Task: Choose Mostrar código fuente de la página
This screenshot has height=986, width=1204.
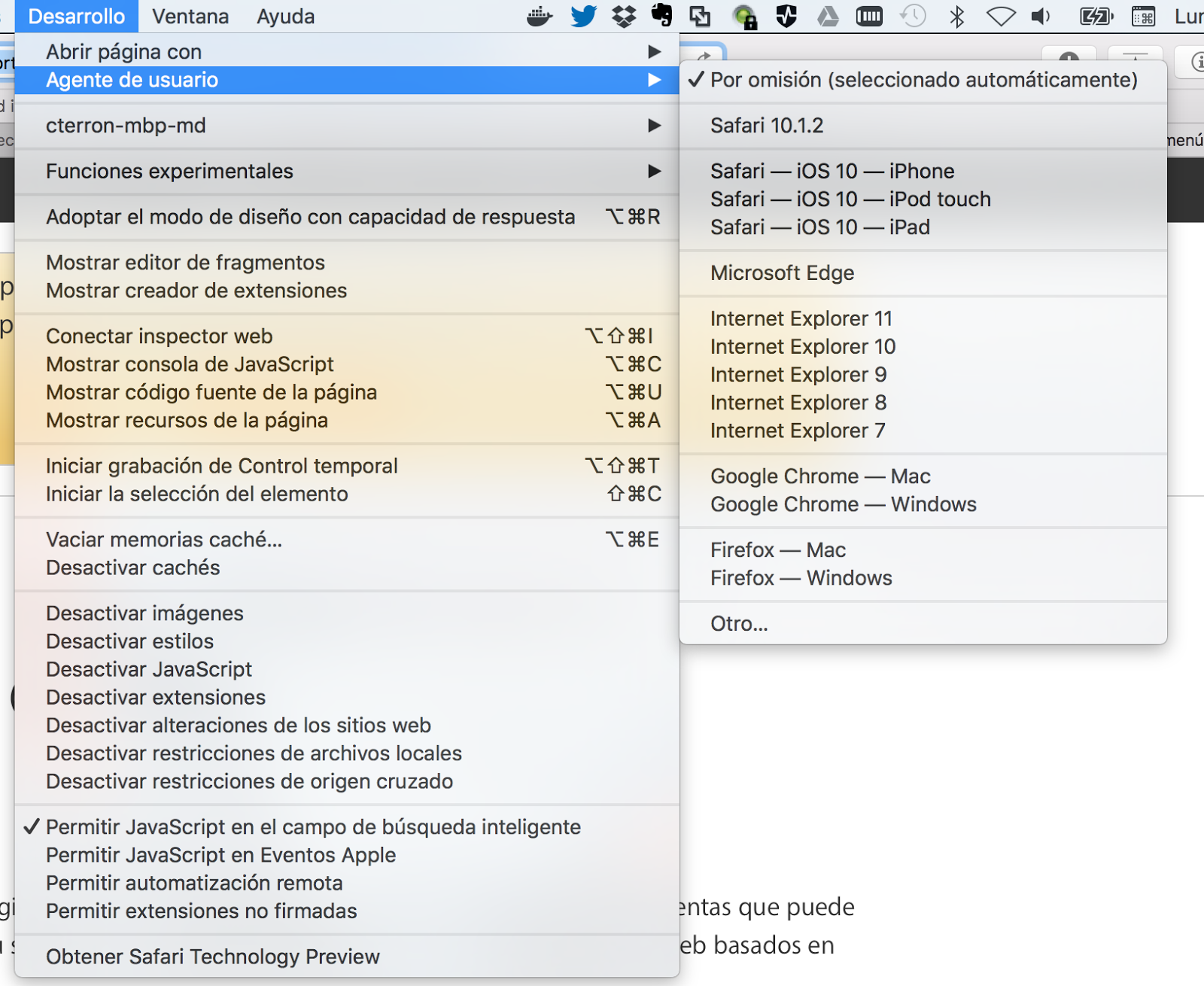Action: tap(347, 392)
